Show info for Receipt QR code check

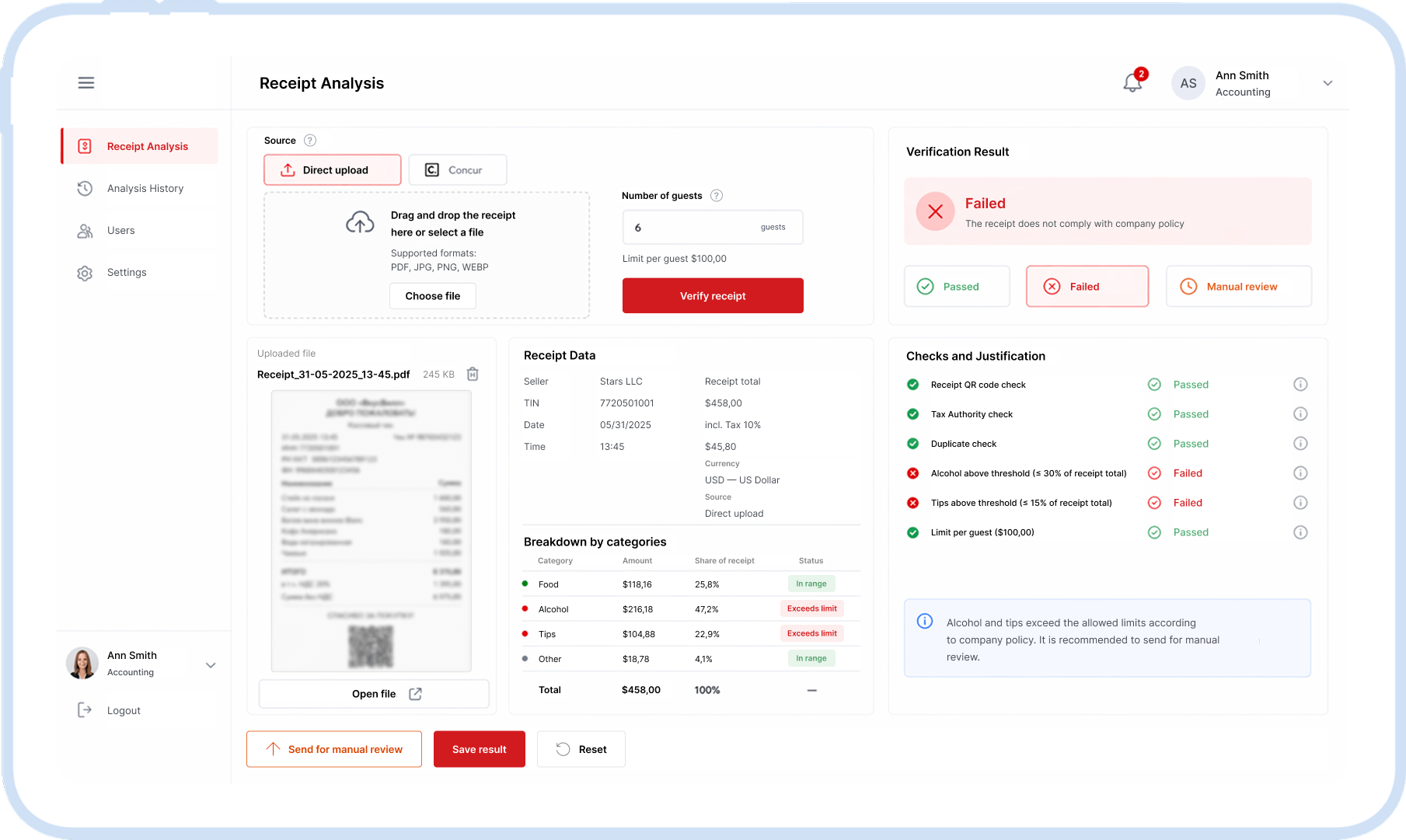pyautogui.click(x=1300, y=385)
